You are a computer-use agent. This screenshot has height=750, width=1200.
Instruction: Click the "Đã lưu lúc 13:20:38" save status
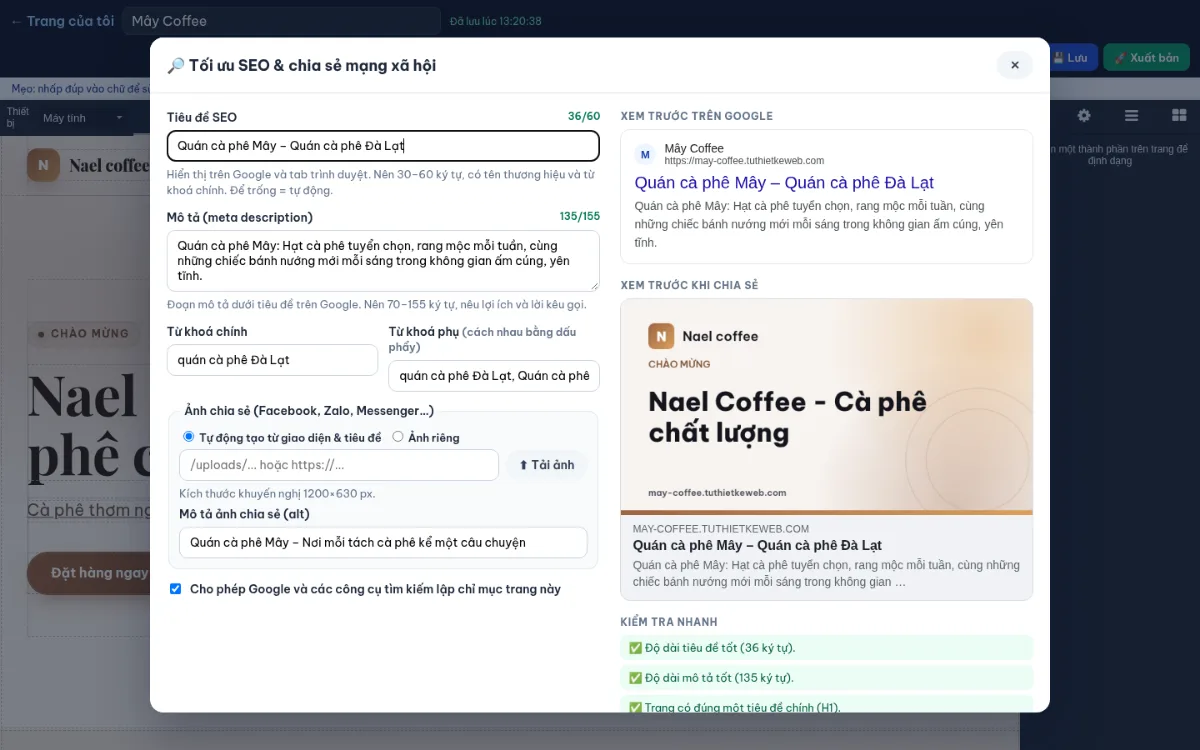pyautogui.click(x=496, y=21)
